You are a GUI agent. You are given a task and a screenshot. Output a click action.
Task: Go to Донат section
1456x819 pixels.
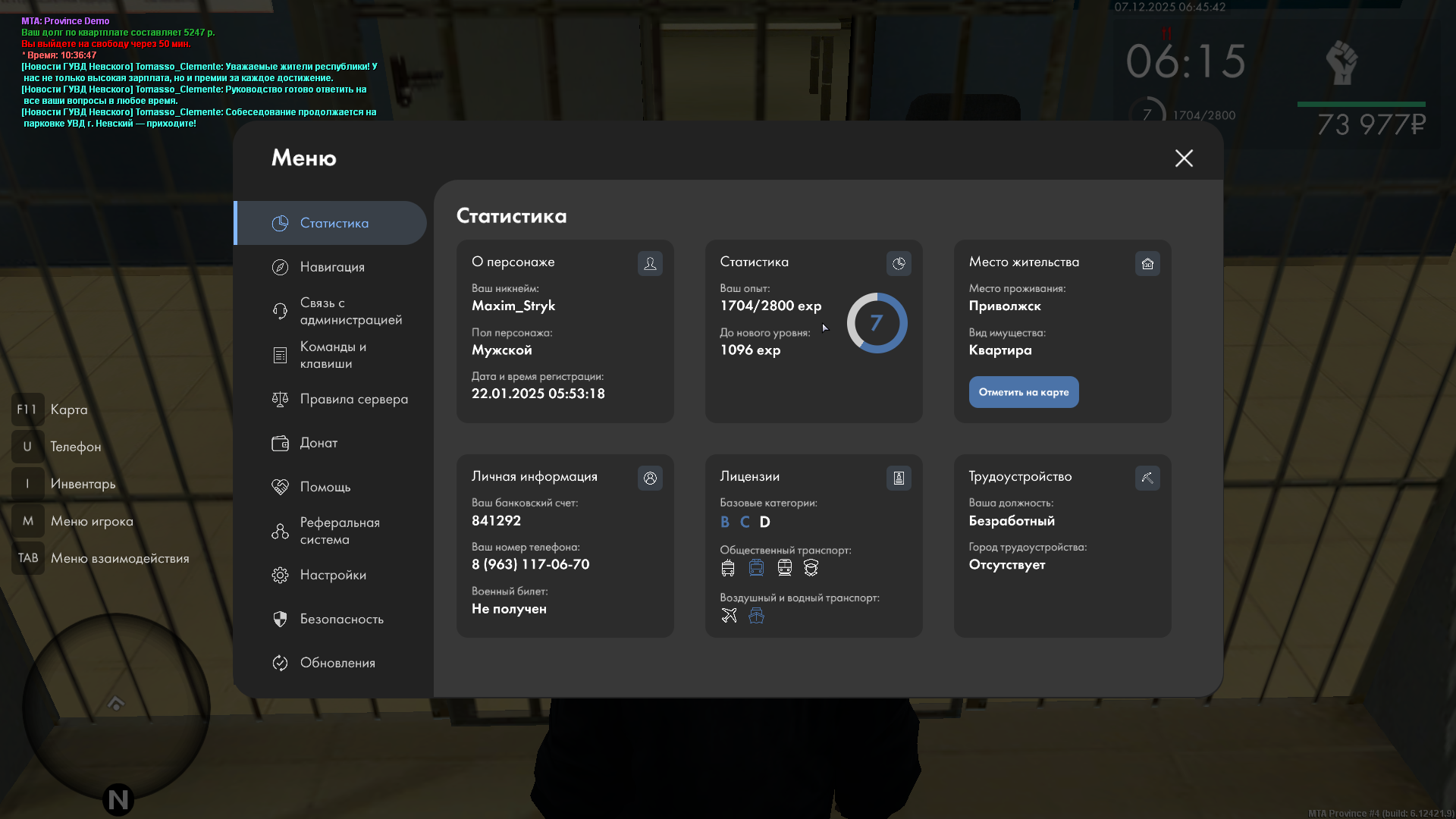coord(318,443)
